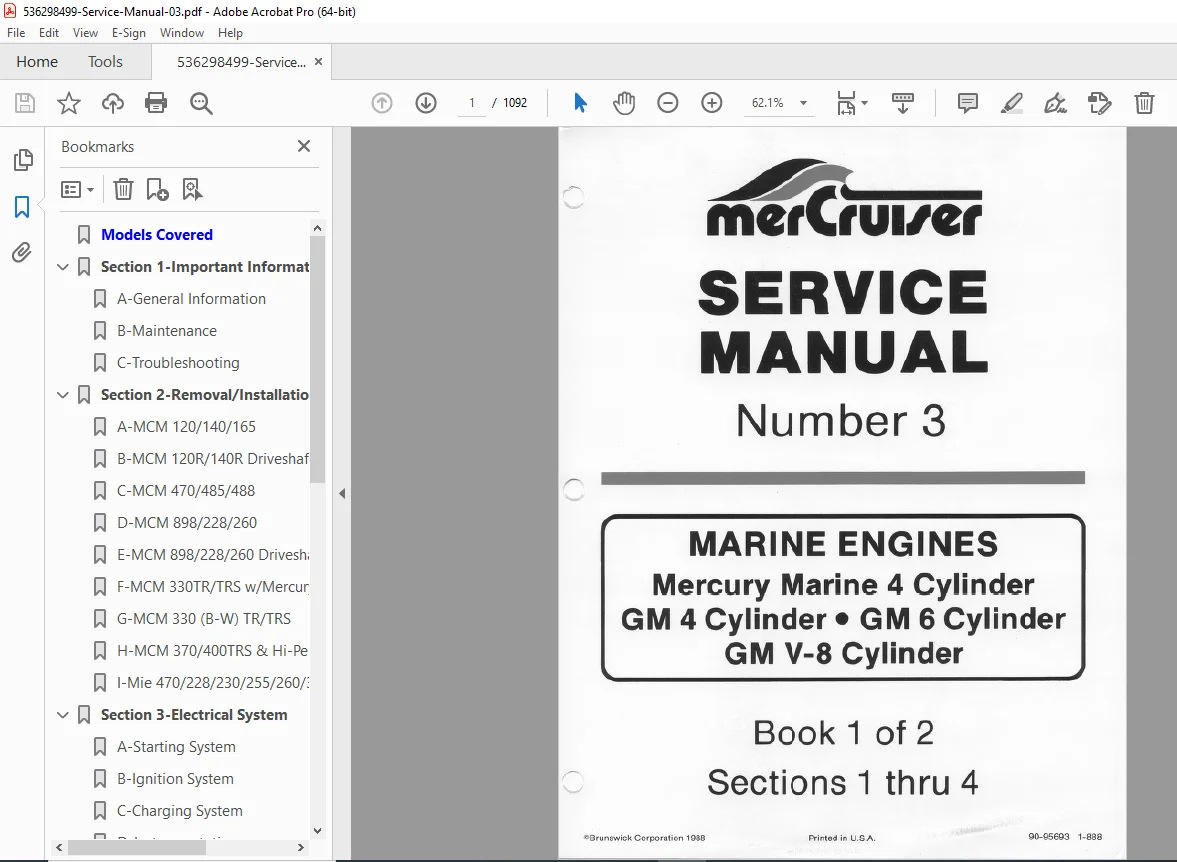This screenshot has width=1177, height=862.
Task: Open the B-Maintenance bookmark
Action: pyautogui.click(x=167, y=331)
